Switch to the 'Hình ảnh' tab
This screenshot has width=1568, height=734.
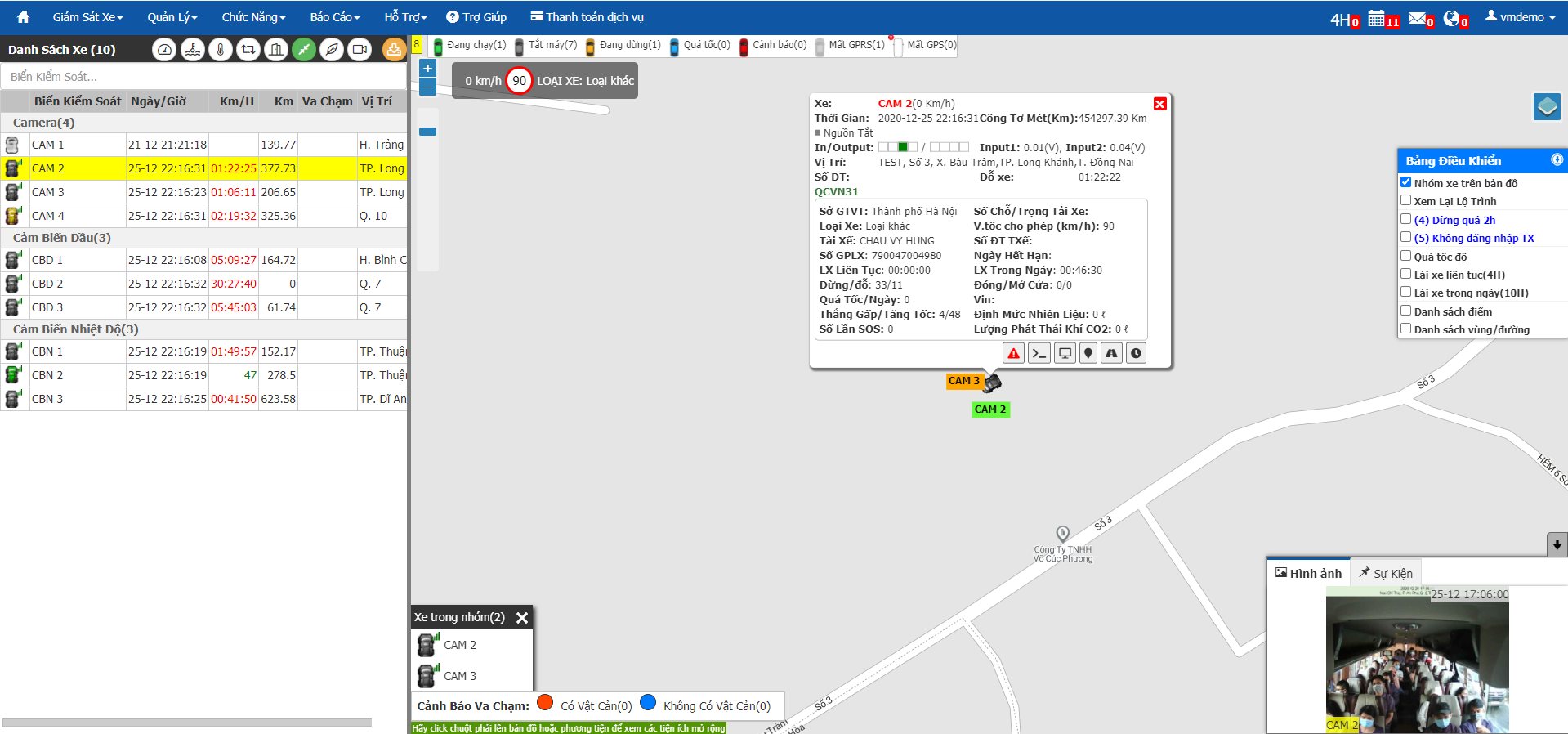click(x=1309, y=573)
